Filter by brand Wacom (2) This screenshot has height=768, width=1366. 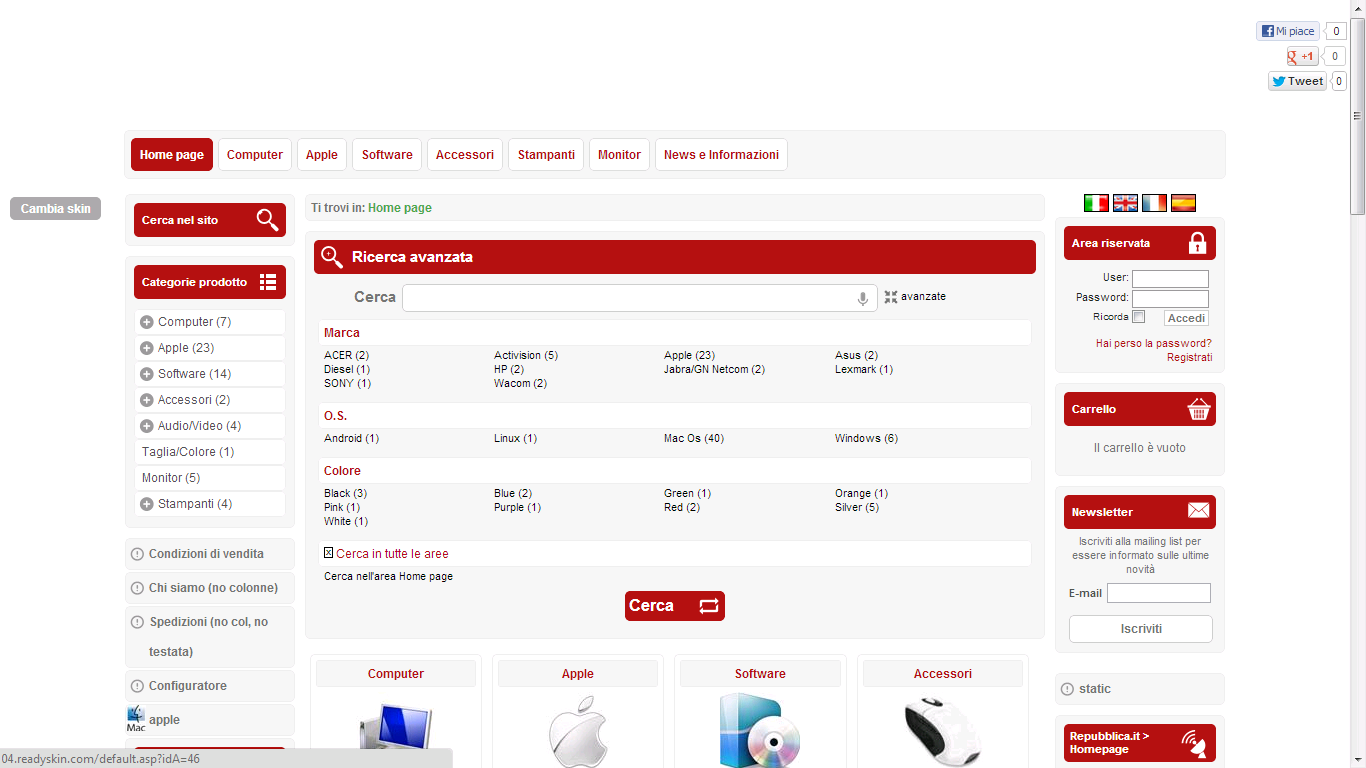click(x=520, y=383)
